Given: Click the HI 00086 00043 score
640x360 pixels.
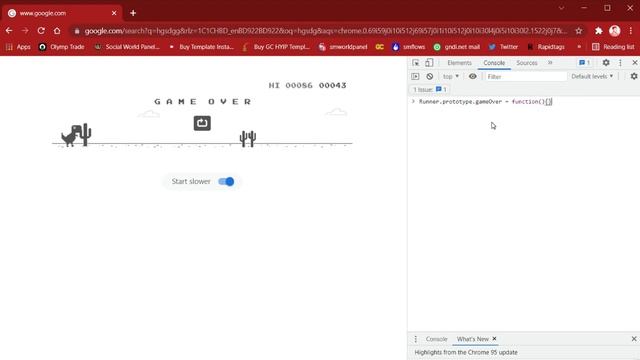Looking at the screenshot, I should tap(307, 85).
